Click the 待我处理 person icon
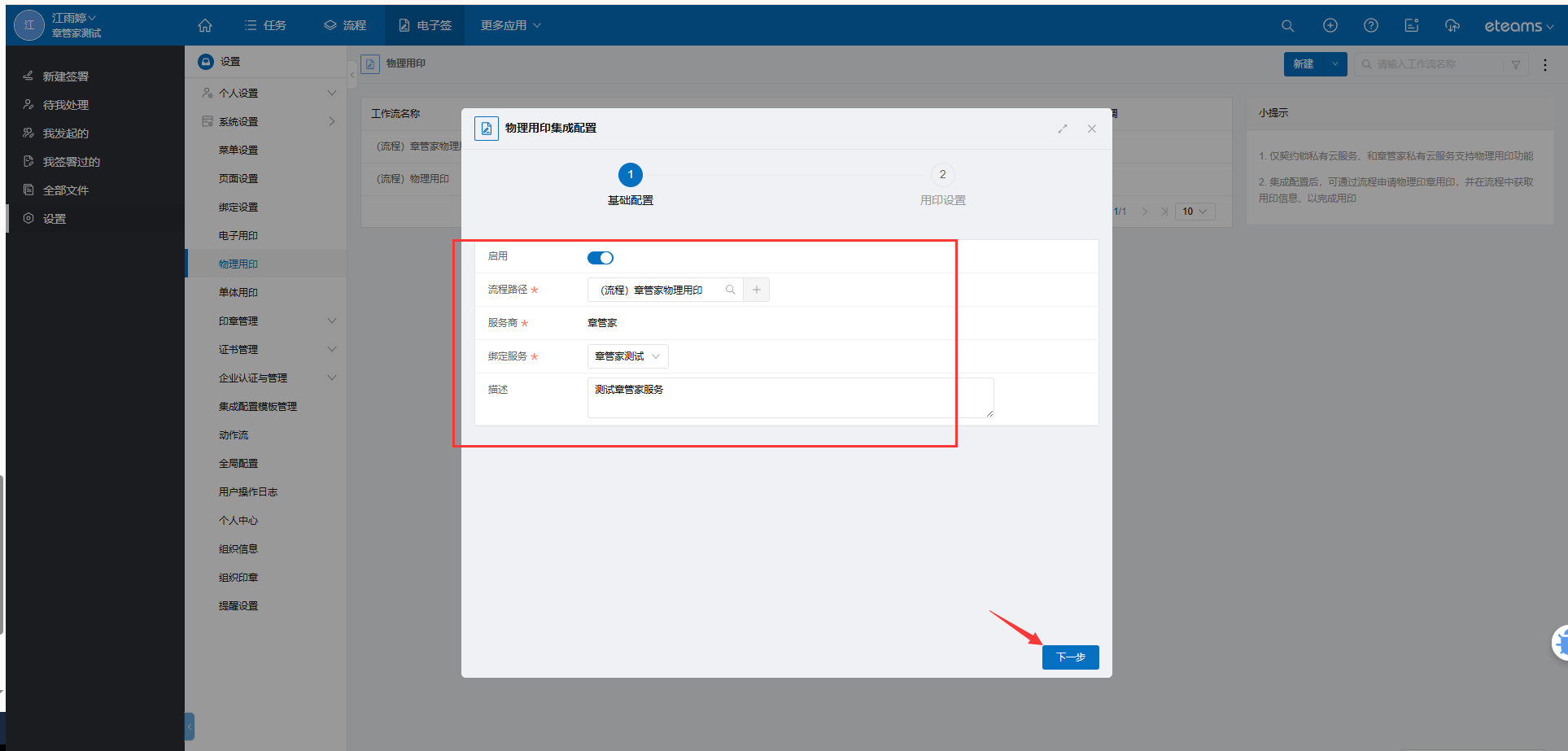Viewport: 1568px width, 751px height. pyautogui.click(x=28, y=104)
